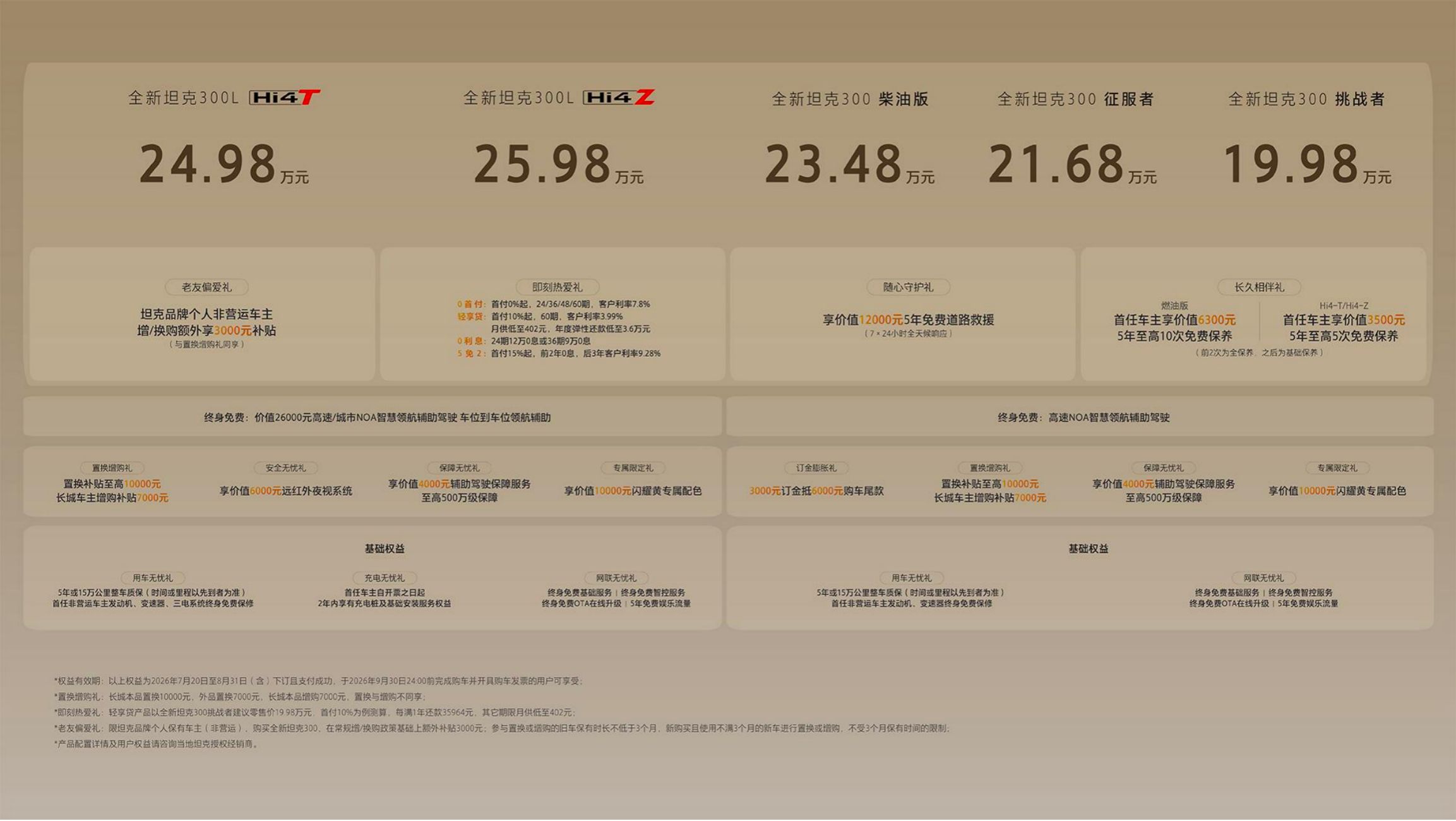The height and width of the screenshot is (821, 1456).
Task: Click 增/换购额外享3000元补贴 text
Action: click(x=206, y=331)
